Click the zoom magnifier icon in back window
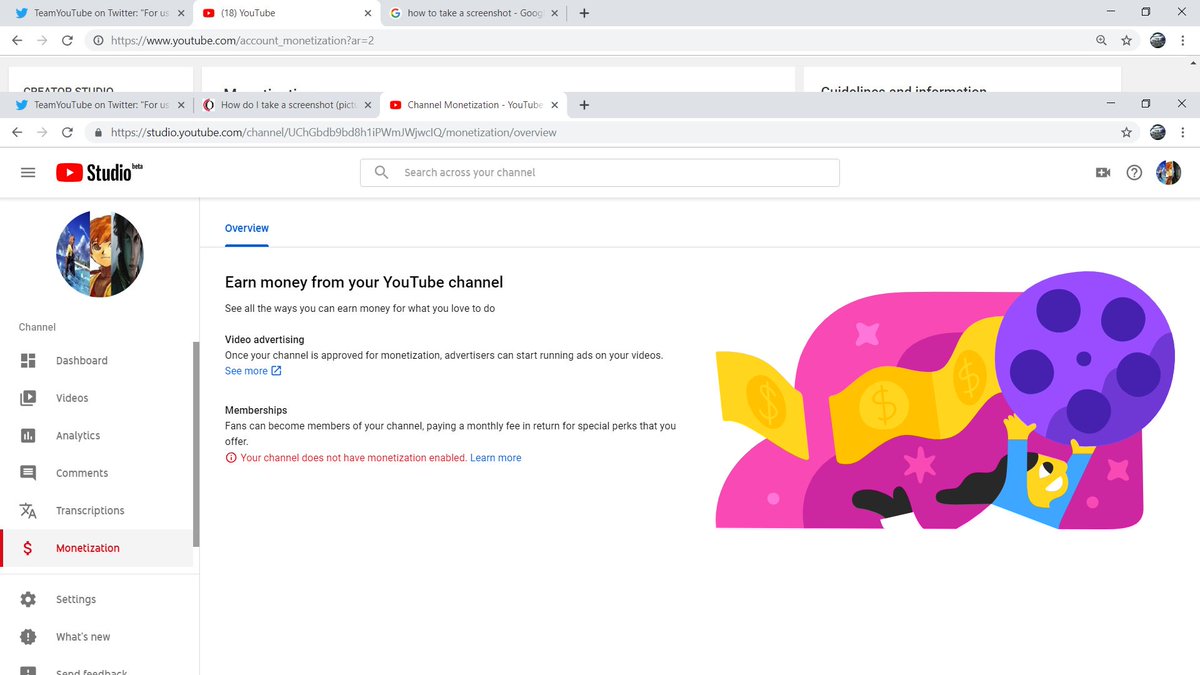Viewport: 1200px width, 675px height. (x=1101, y=41)
